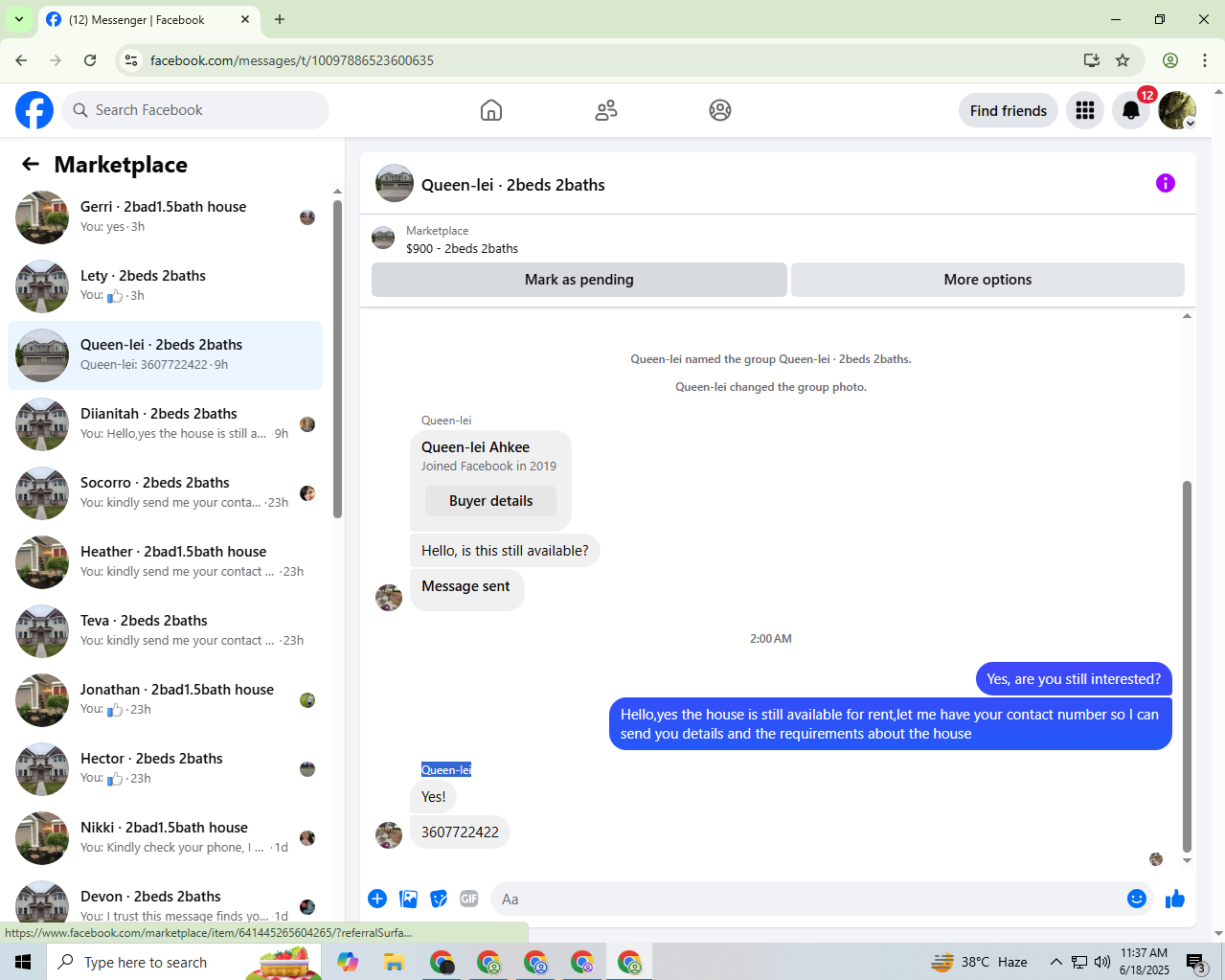The width and height of the screenshot is (1225, 980).
Task: Select the Messenger | Facebook tab
Action: [x=148, y=19]
